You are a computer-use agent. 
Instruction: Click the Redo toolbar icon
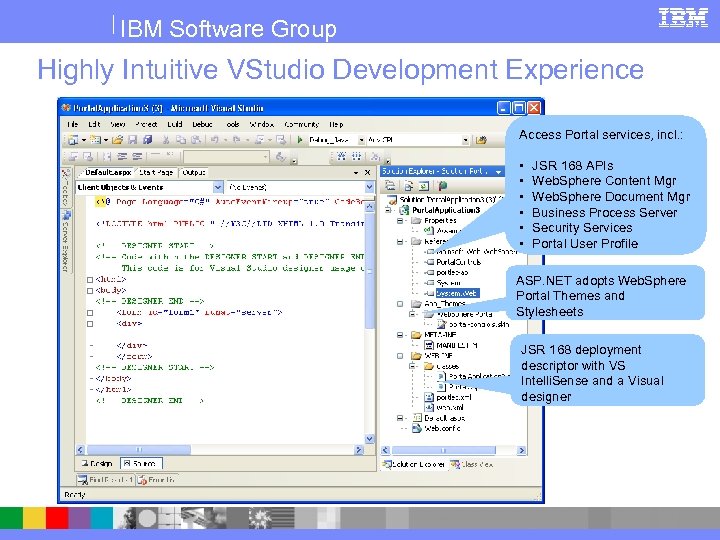pyautogui.click(x=236, y=140)
